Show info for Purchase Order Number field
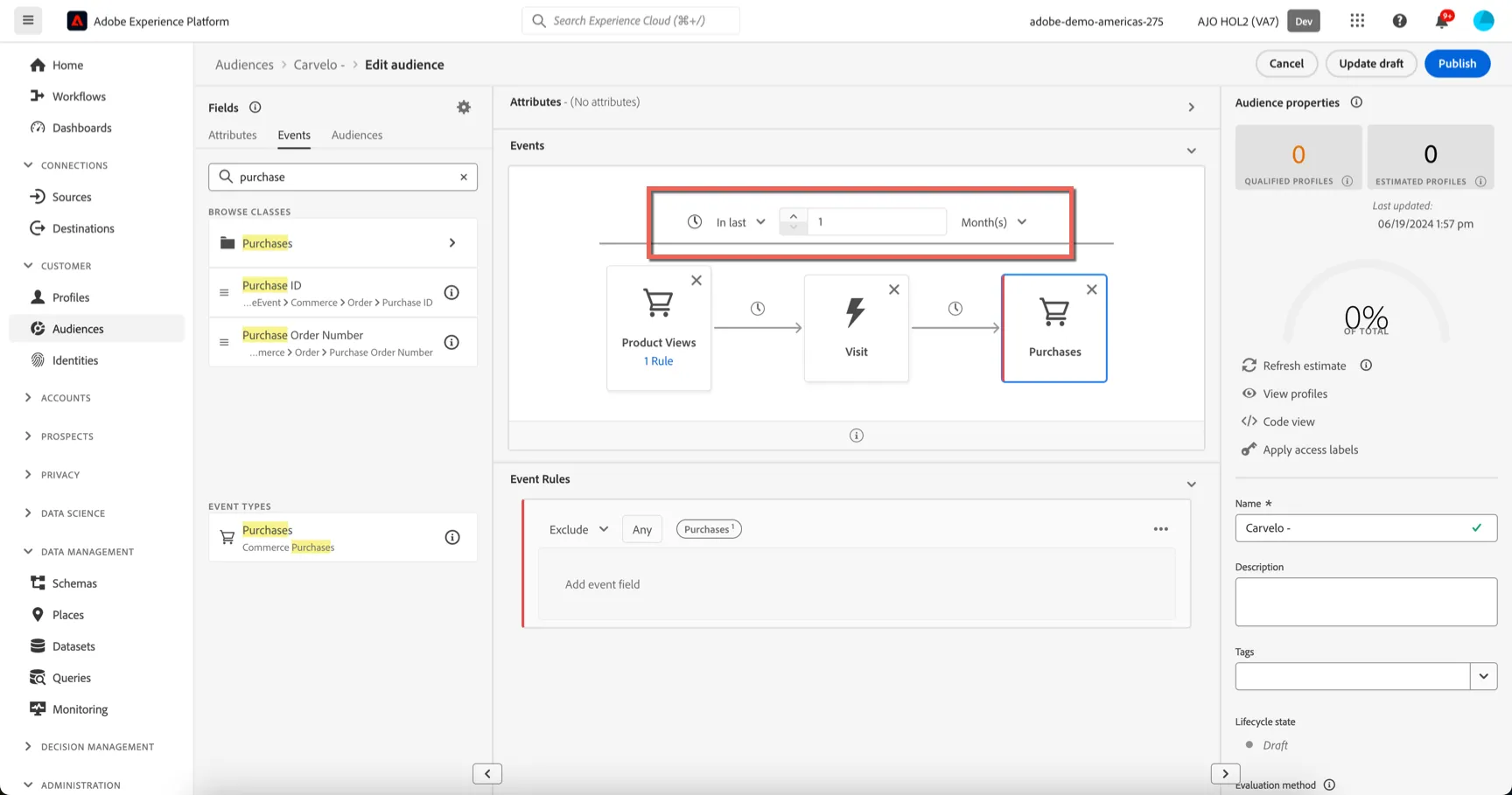The height and width of the screenshot is (795, 1512). (451, 343)
